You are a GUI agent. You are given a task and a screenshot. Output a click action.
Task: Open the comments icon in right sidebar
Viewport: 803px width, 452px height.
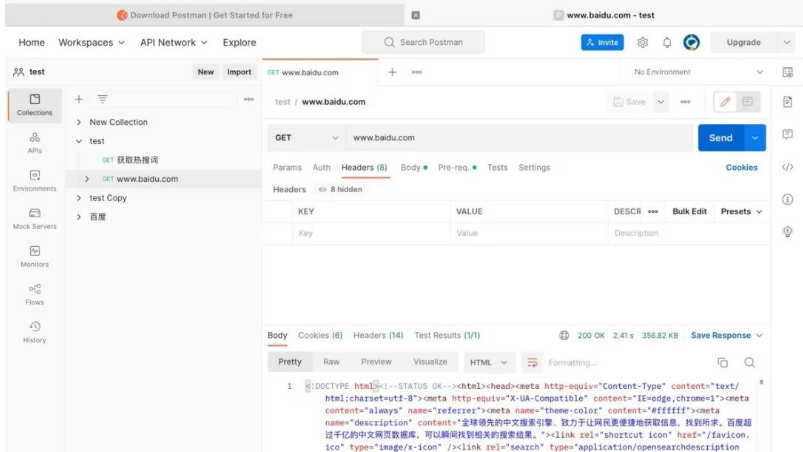point(788,134)
